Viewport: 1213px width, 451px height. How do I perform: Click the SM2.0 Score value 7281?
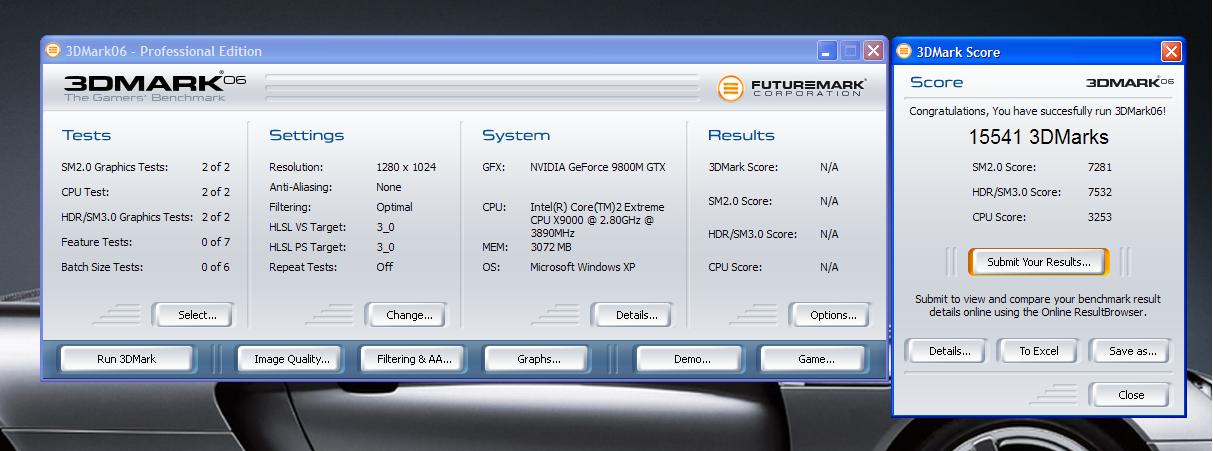pos(1099,167)
